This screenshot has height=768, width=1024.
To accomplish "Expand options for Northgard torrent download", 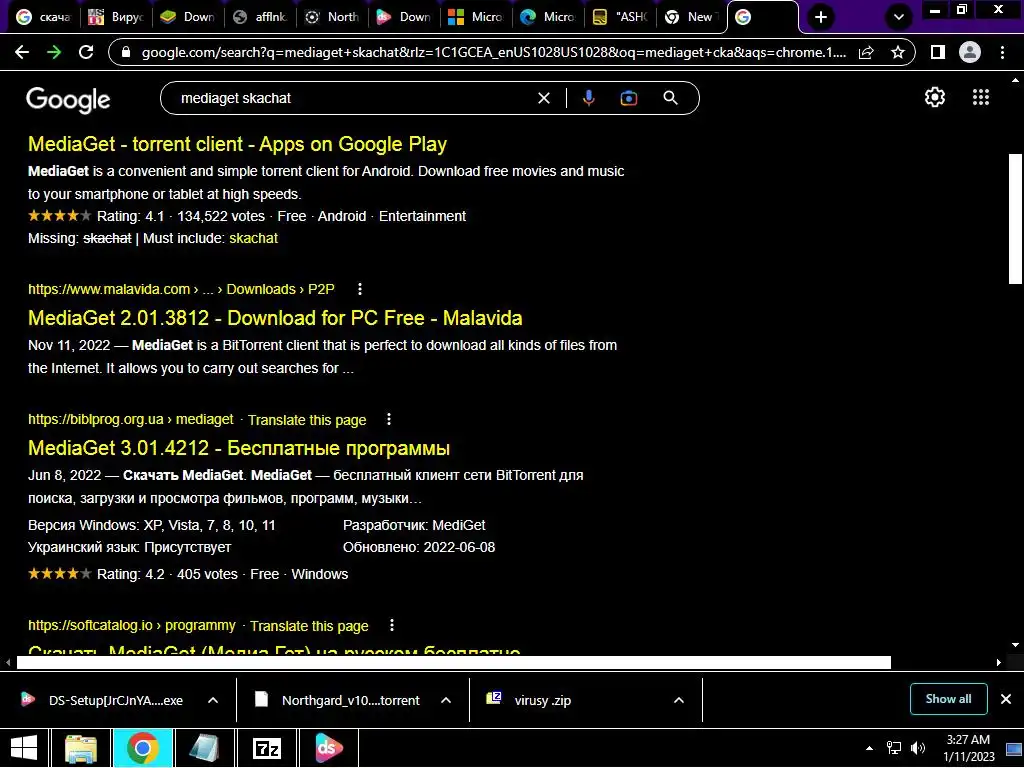I will [446, 700].
